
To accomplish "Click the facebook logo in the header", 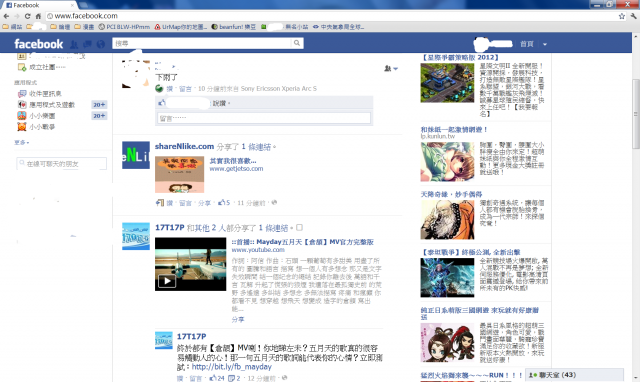I will click(x=39, y=44).
